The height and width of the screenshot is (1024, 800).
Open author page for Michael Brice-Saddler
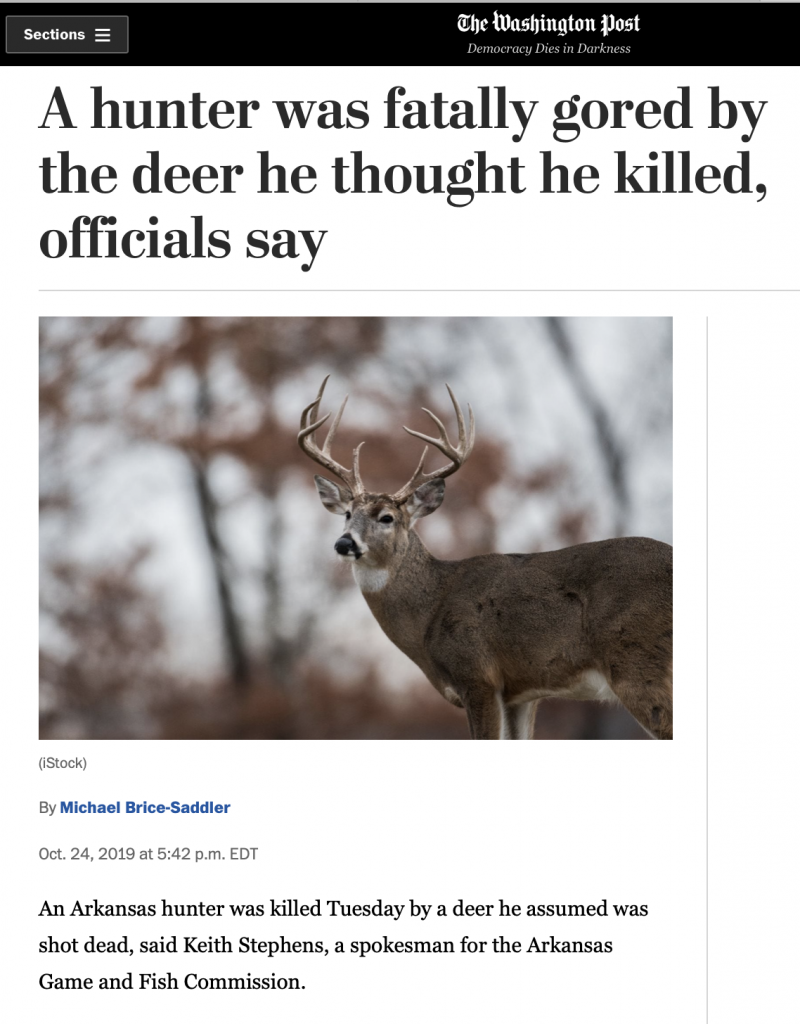click(x=145, y=808)
